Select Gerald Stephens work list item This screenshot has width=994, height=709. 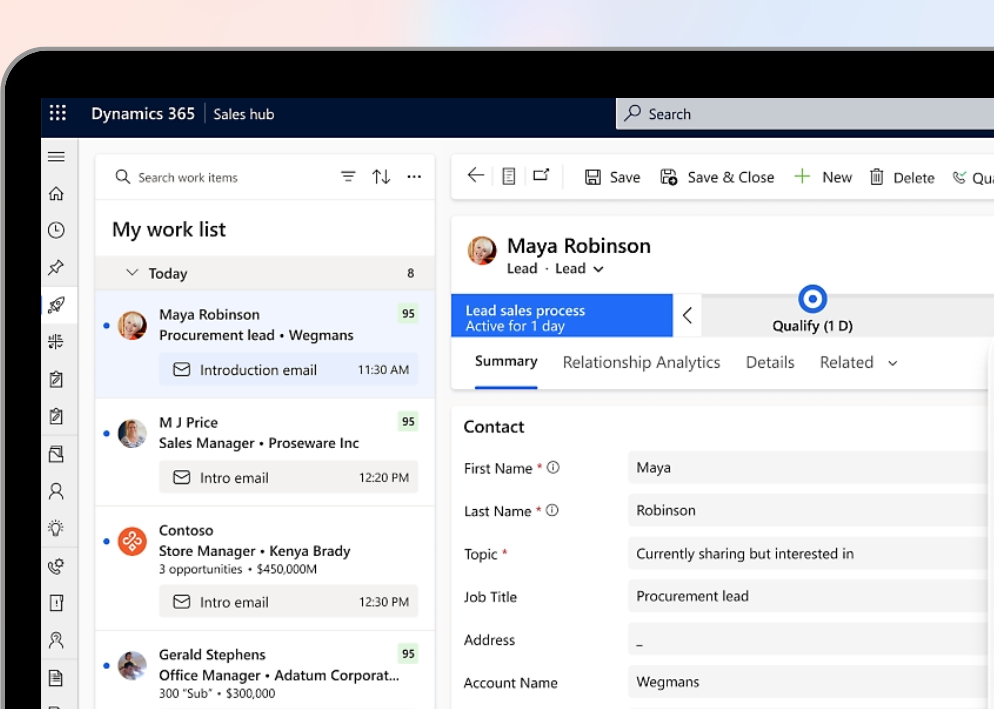(265, 670)
